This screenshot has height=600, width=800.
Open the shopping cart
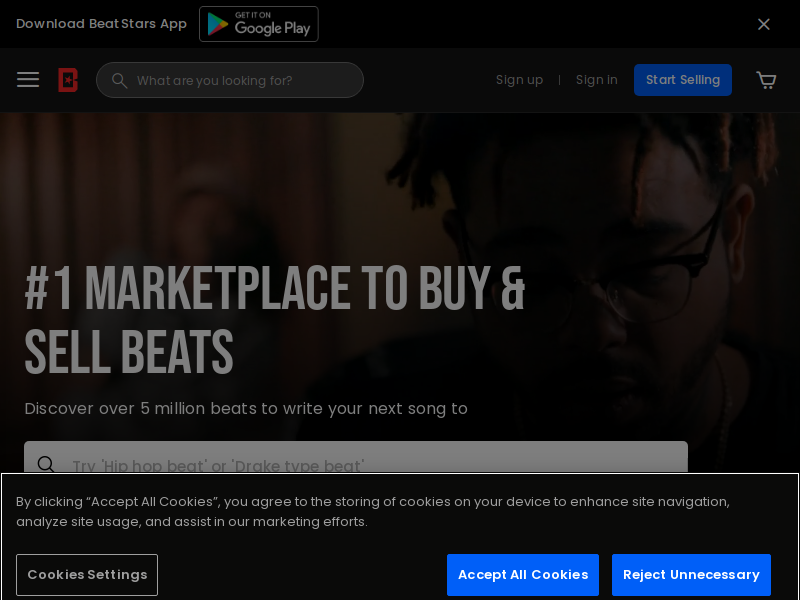(x=766, y=80)
